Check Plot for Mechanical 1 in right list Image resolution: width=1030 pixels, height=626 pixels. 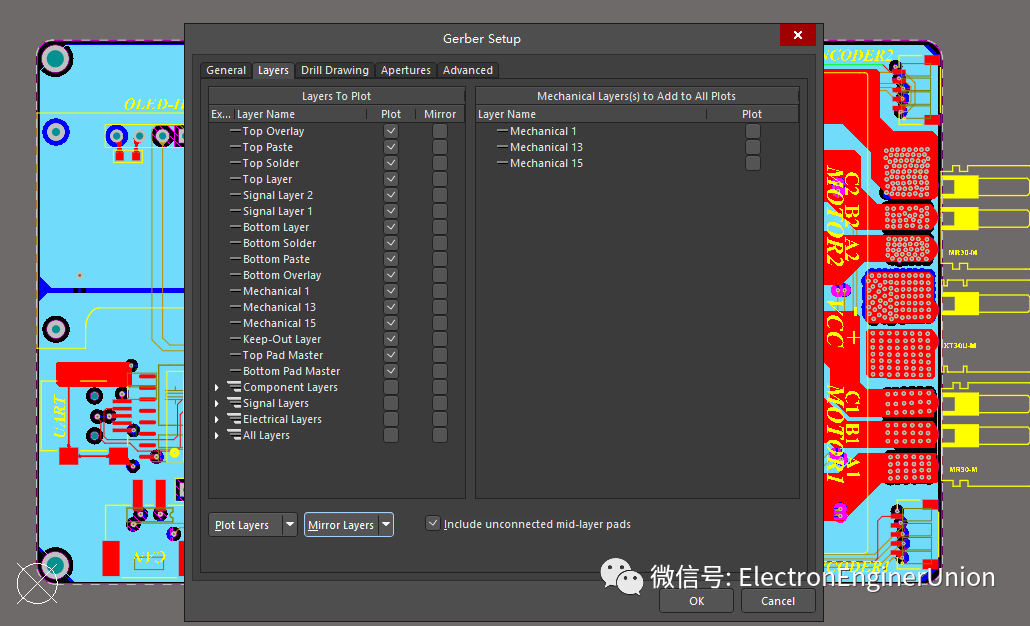pyautogui.click(x=753, y=131)
